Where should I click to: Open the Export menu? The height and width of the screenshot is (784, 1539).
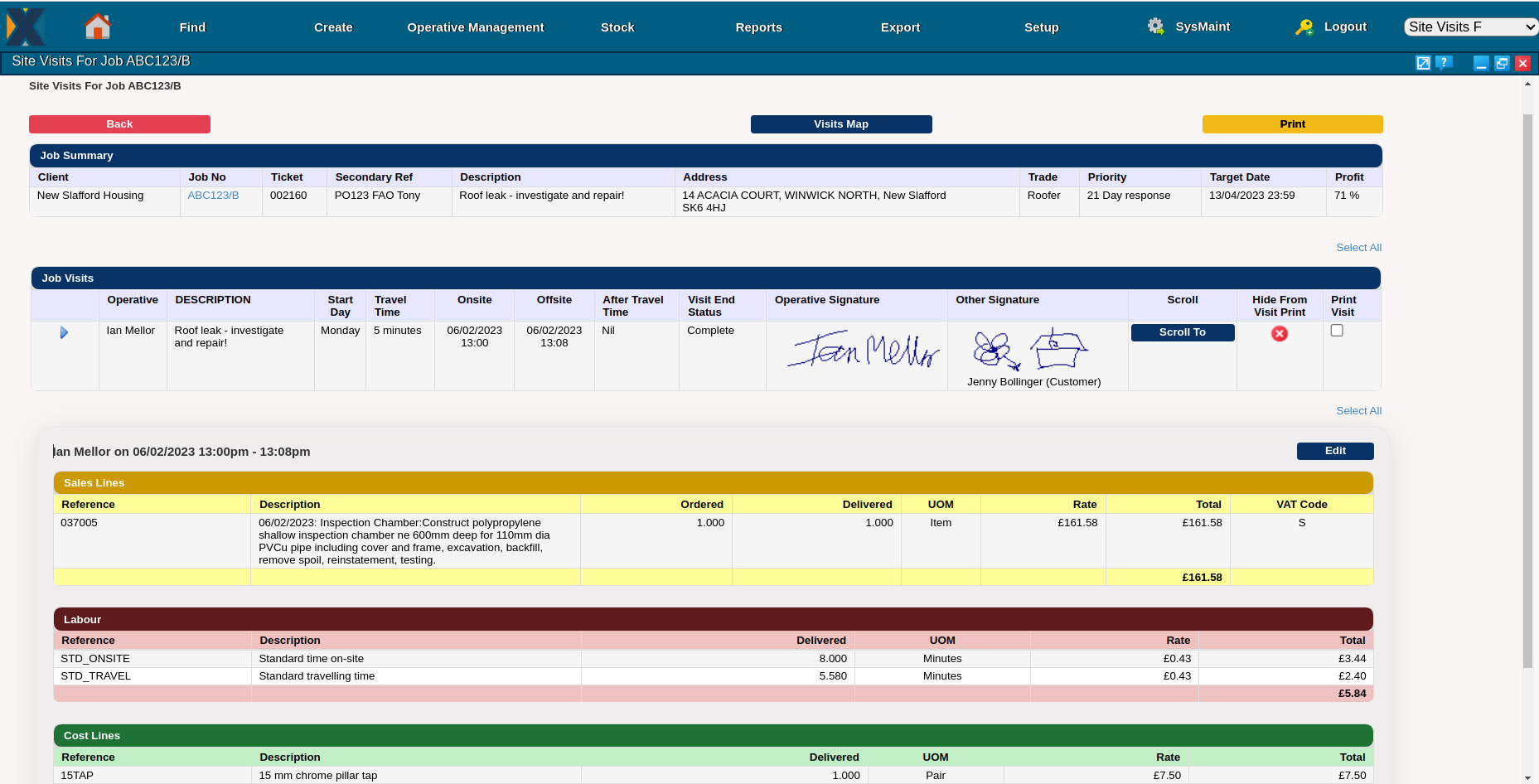[x=900, y=27]
